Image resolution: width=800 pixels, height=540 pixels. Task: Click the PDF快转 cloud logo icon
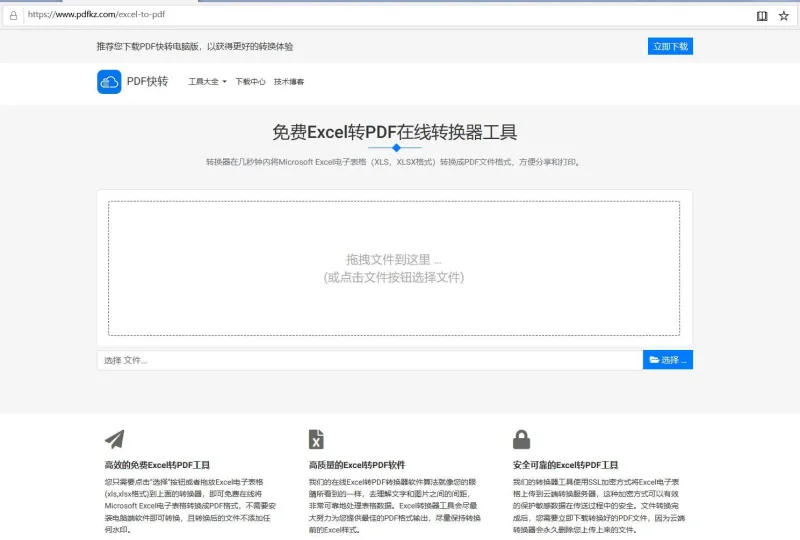109,82
